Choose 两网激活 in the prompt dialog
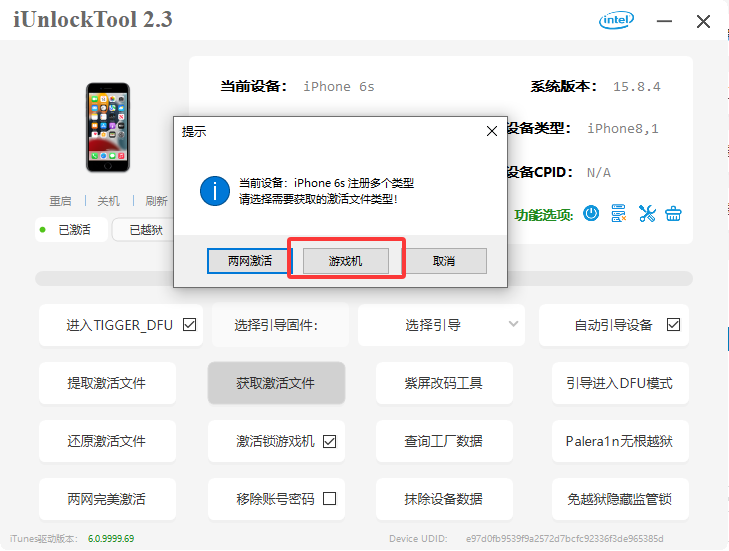The height and width of the screenshot is (551, 729). click(249, 261)
